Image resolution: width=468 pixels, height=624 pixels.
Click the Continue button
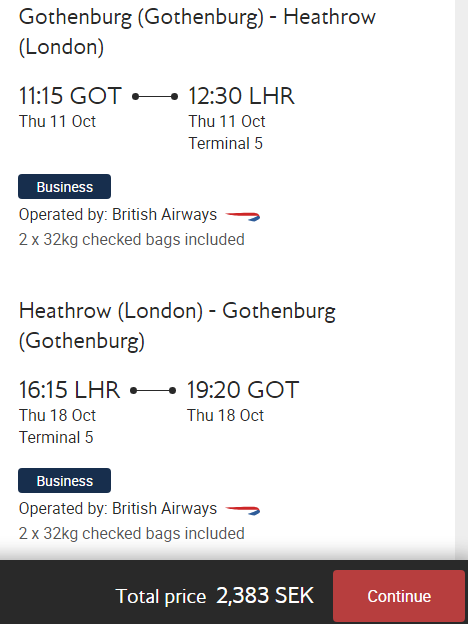point(399,596)
